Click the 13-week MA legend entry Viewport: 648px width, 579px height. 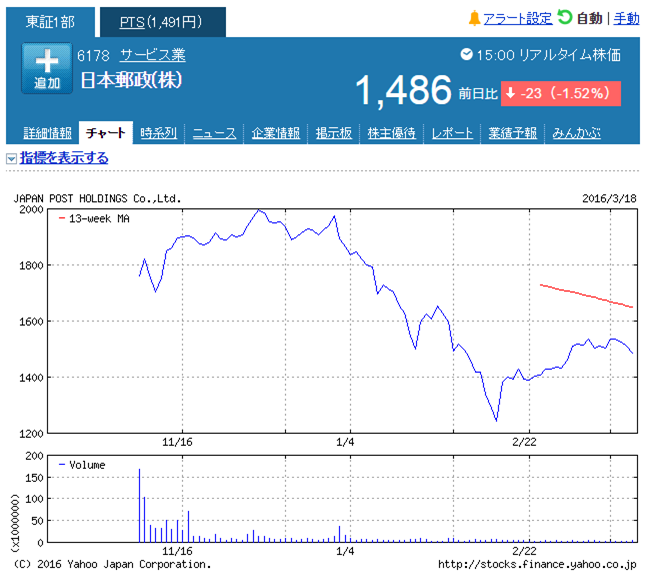(94, 219)
